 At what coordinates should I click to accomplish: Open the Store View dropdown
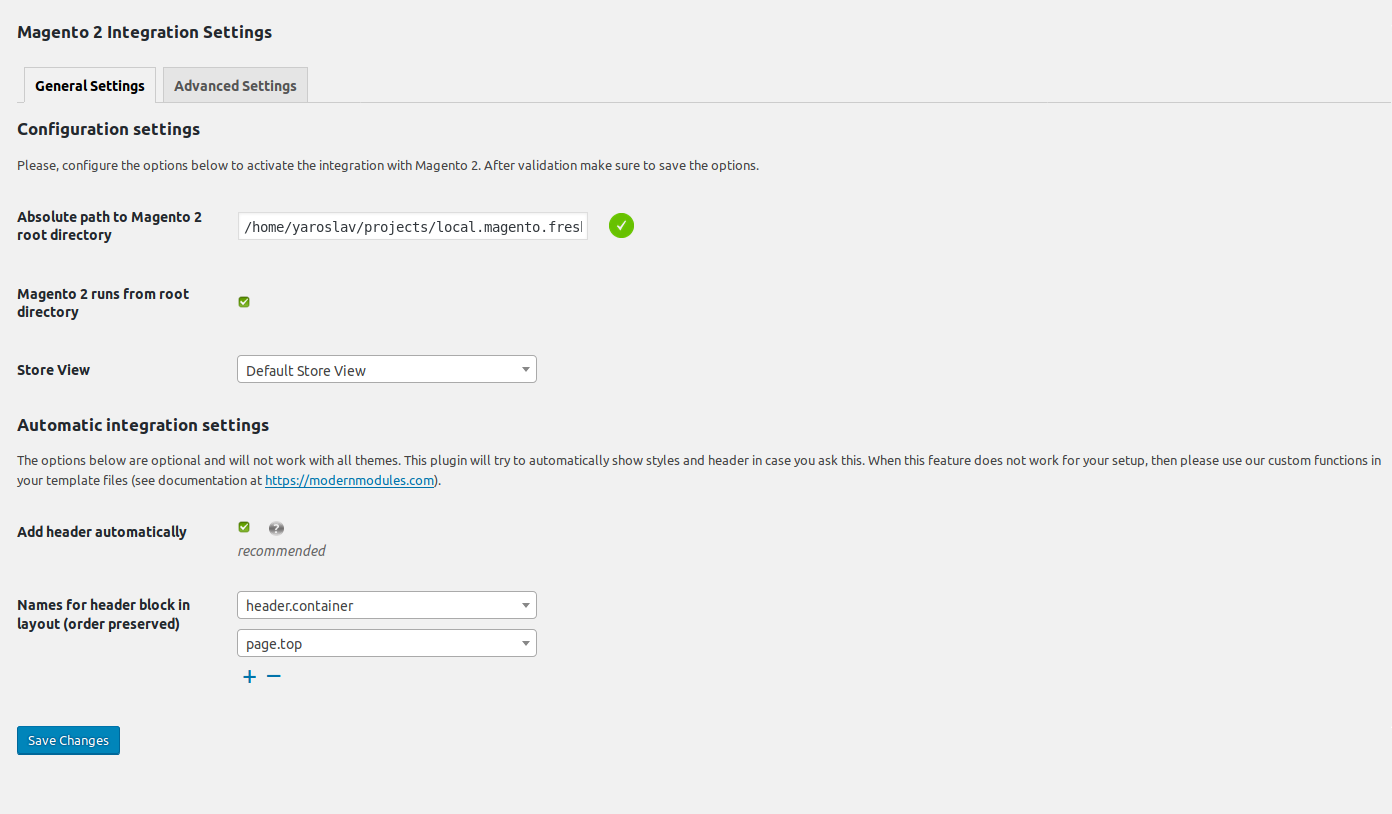[387, 370]
